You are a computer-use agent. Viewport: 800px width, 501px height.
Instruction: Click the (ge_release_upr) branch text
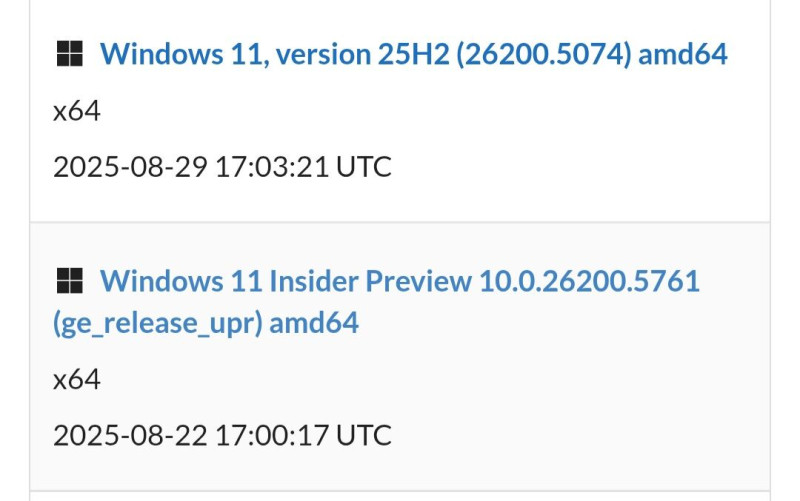158,323
